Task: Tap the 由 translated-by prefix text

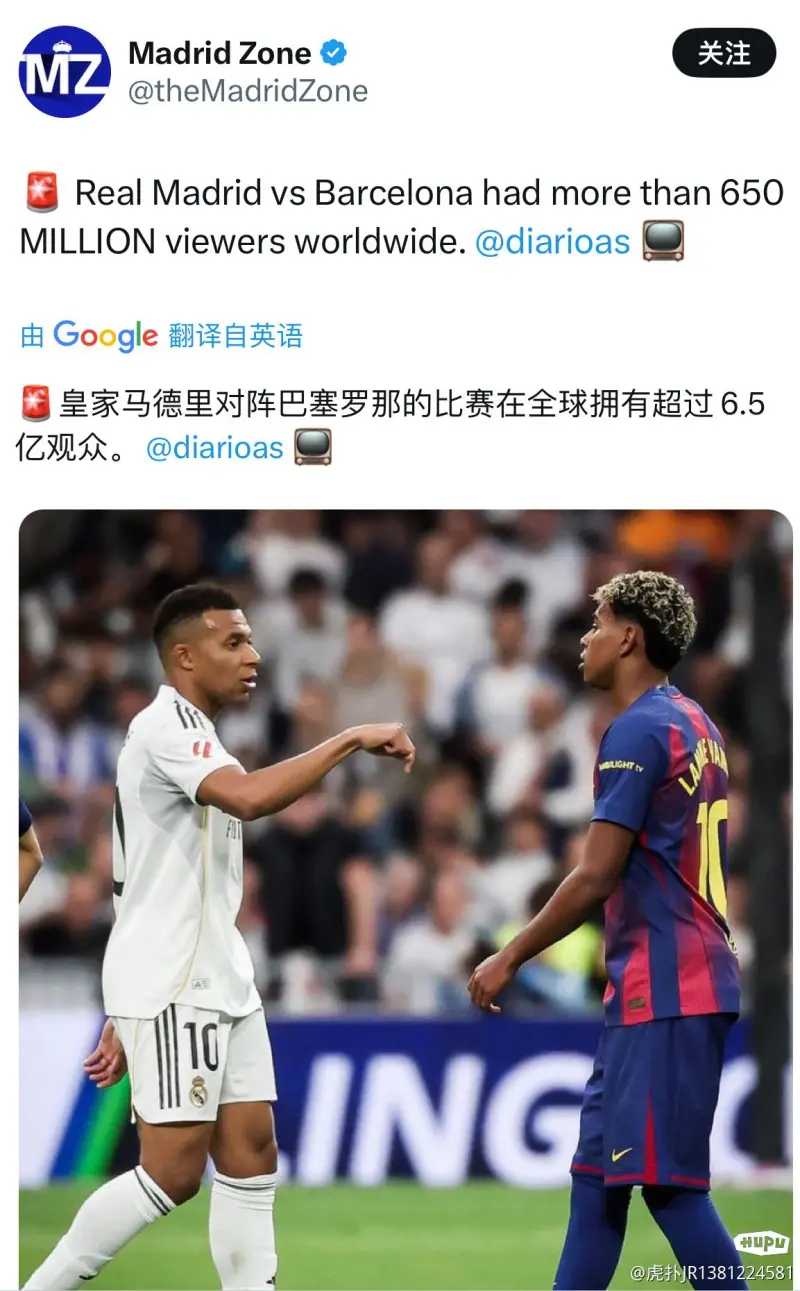Action: click(33, 337)
